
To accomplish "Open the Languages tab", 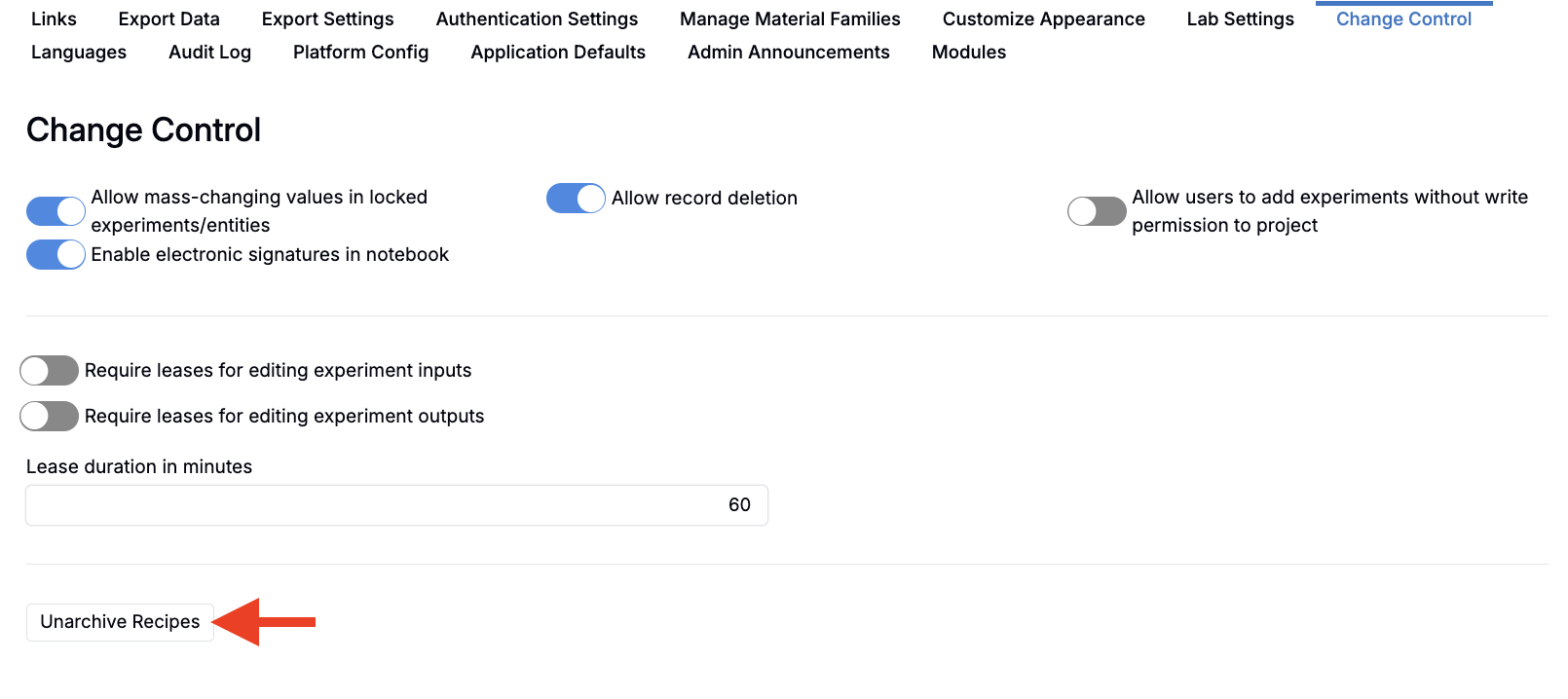I will point(79,53).
